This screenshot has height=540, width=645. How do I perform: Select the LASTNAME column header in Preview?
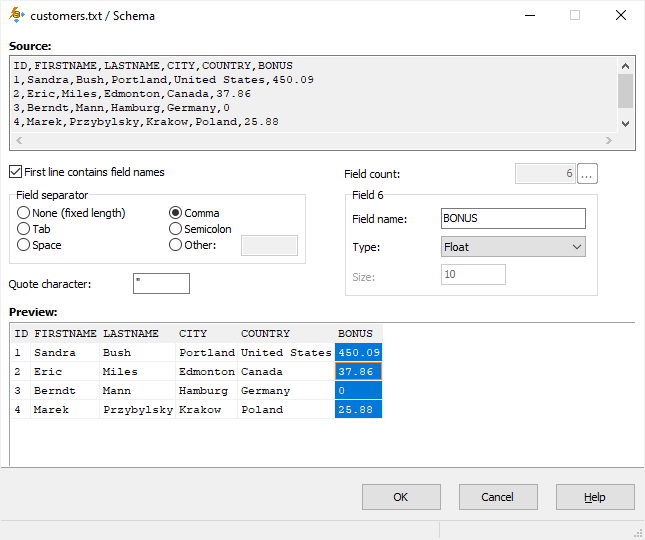137,334
